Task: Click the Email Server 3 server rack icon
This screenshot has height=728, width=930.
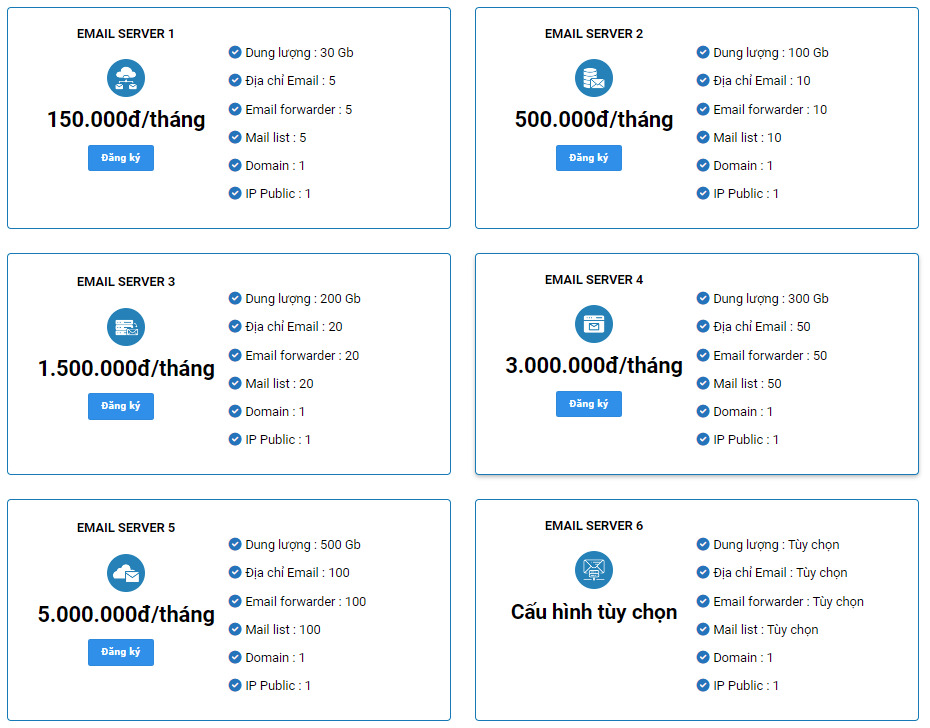Action: coord(126,327)
